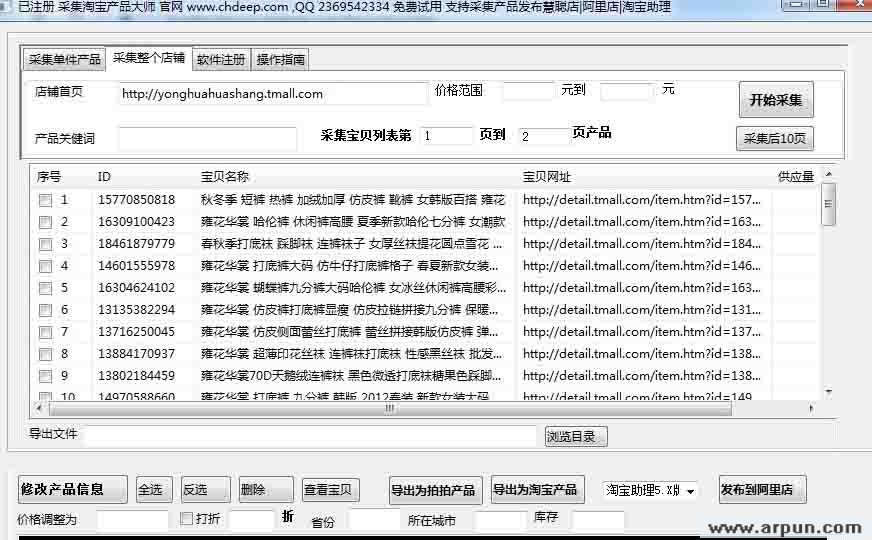Screen dimensions: 872x540
Task: Click the URL ending id=146...
Action: pos(642,266)
